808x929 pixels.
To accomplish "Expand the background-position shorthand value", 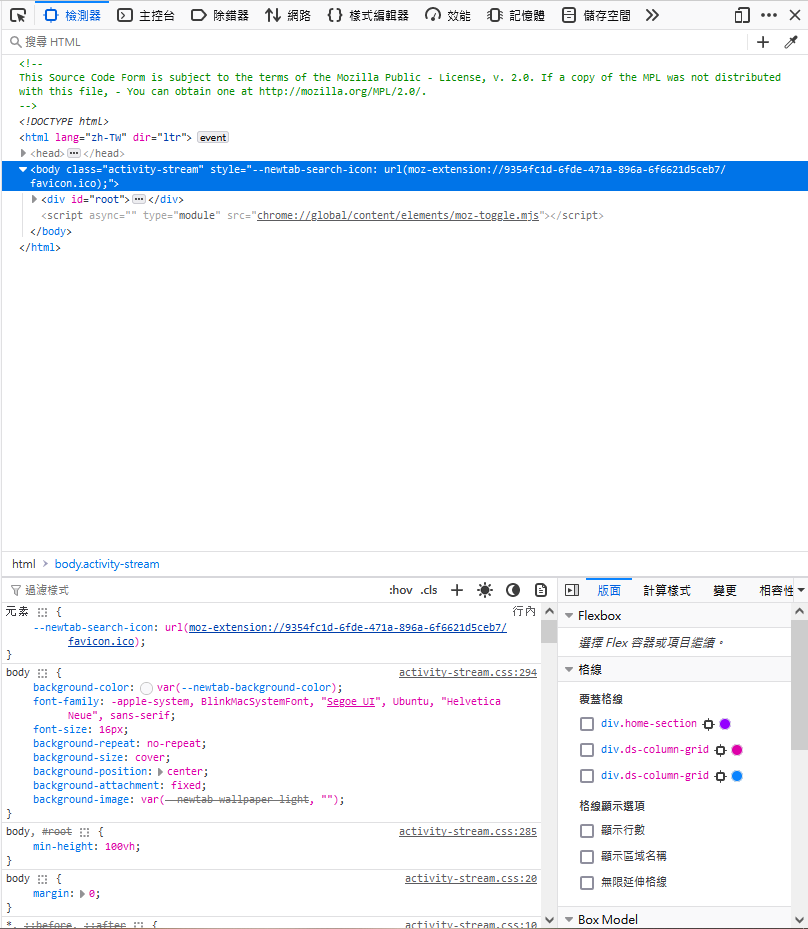I will (x=160, y=772).
